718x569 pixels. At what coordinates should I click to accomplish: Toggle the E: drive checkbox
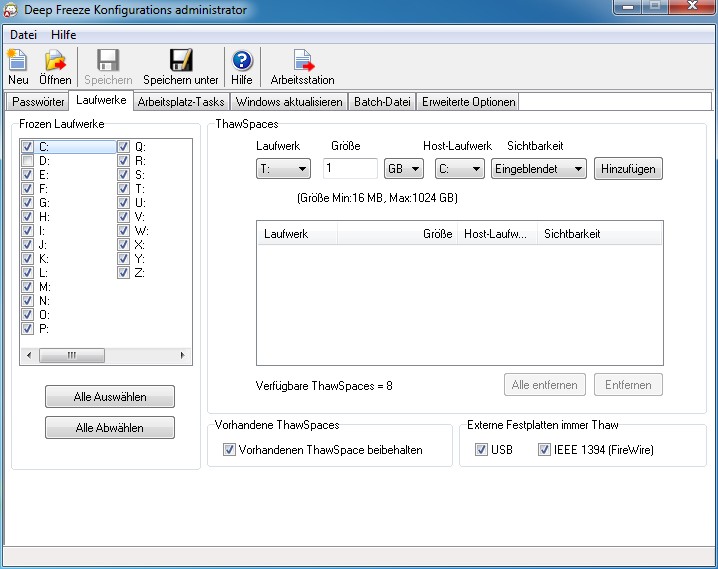point(27,174)
